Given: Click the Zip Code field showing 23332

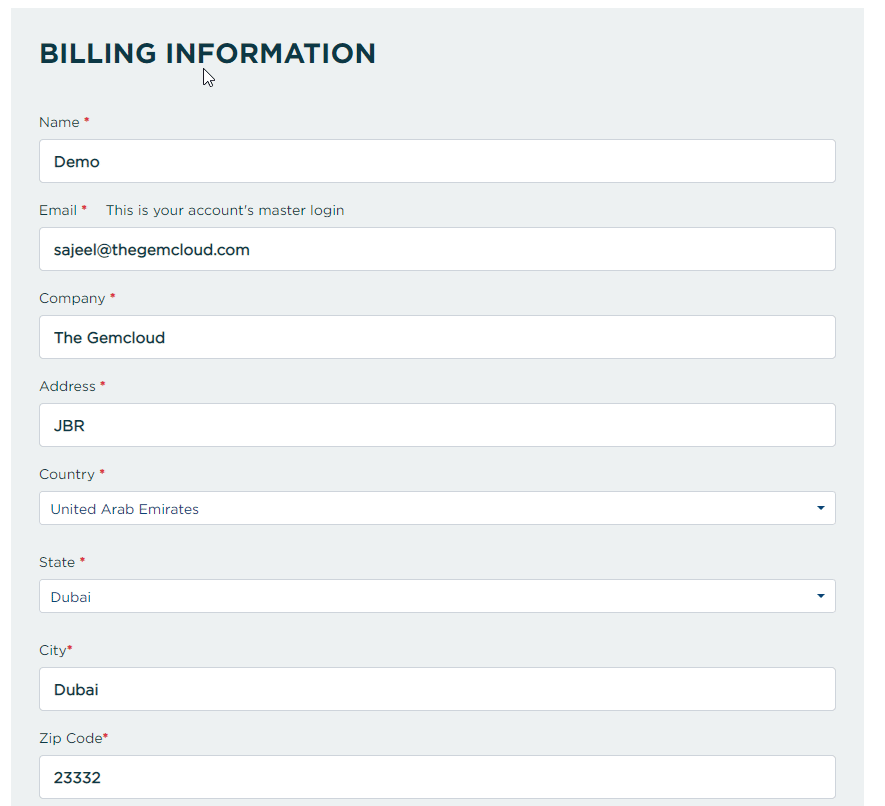Looking at the screenshot, I should (437, 777).
